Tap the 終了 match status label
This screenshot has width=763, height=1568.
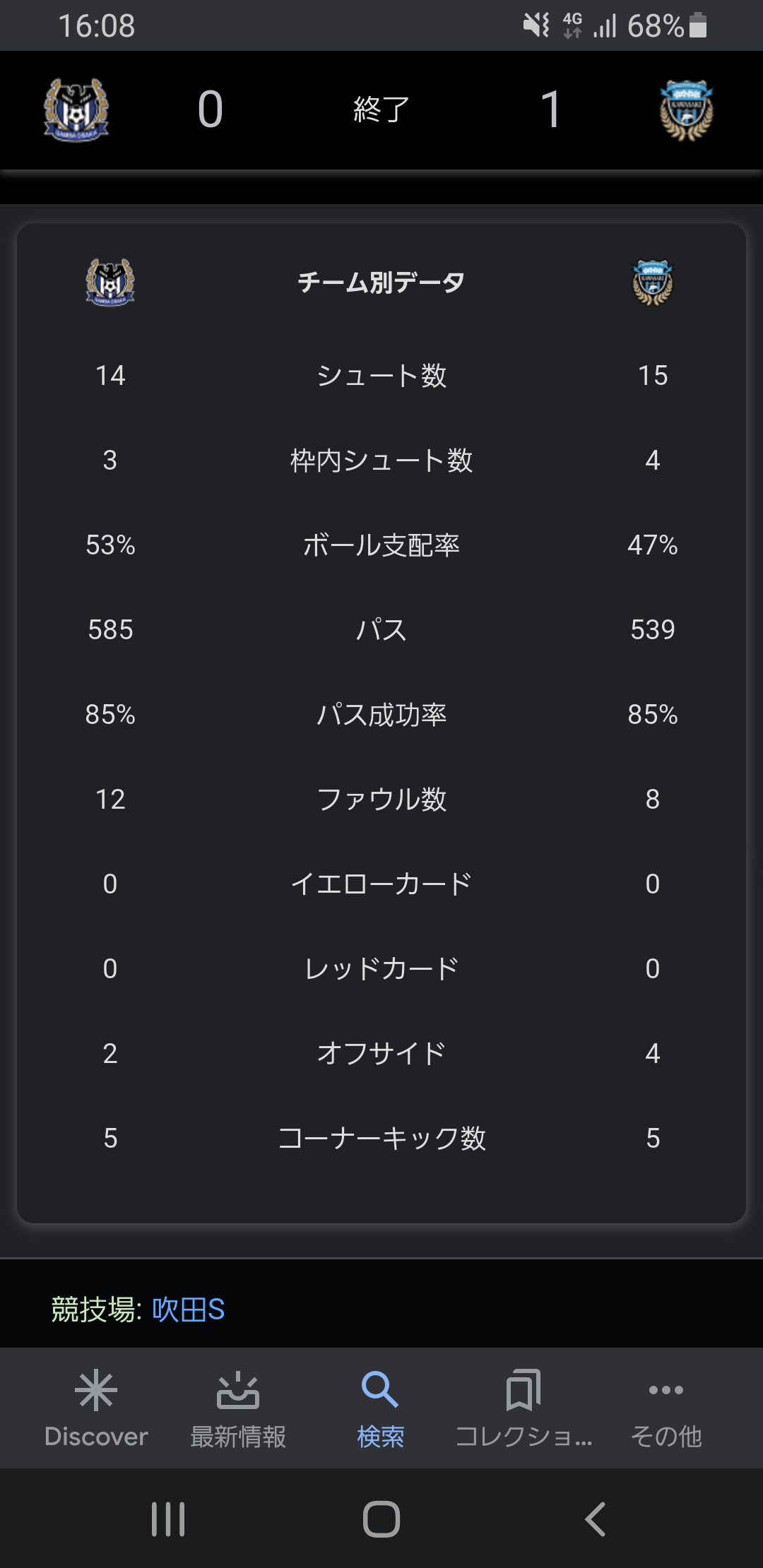click(x=381, y=109)
